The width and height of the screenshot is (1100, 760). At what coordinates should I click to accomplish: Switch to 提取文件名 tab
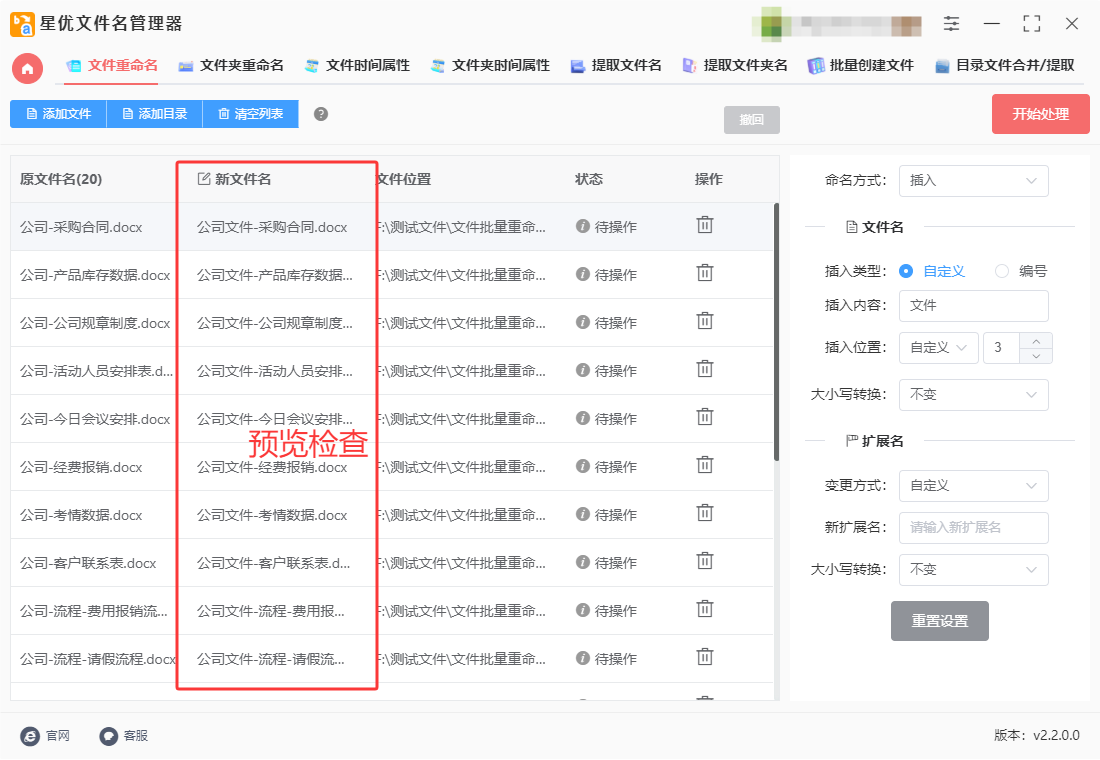point(616,66)
